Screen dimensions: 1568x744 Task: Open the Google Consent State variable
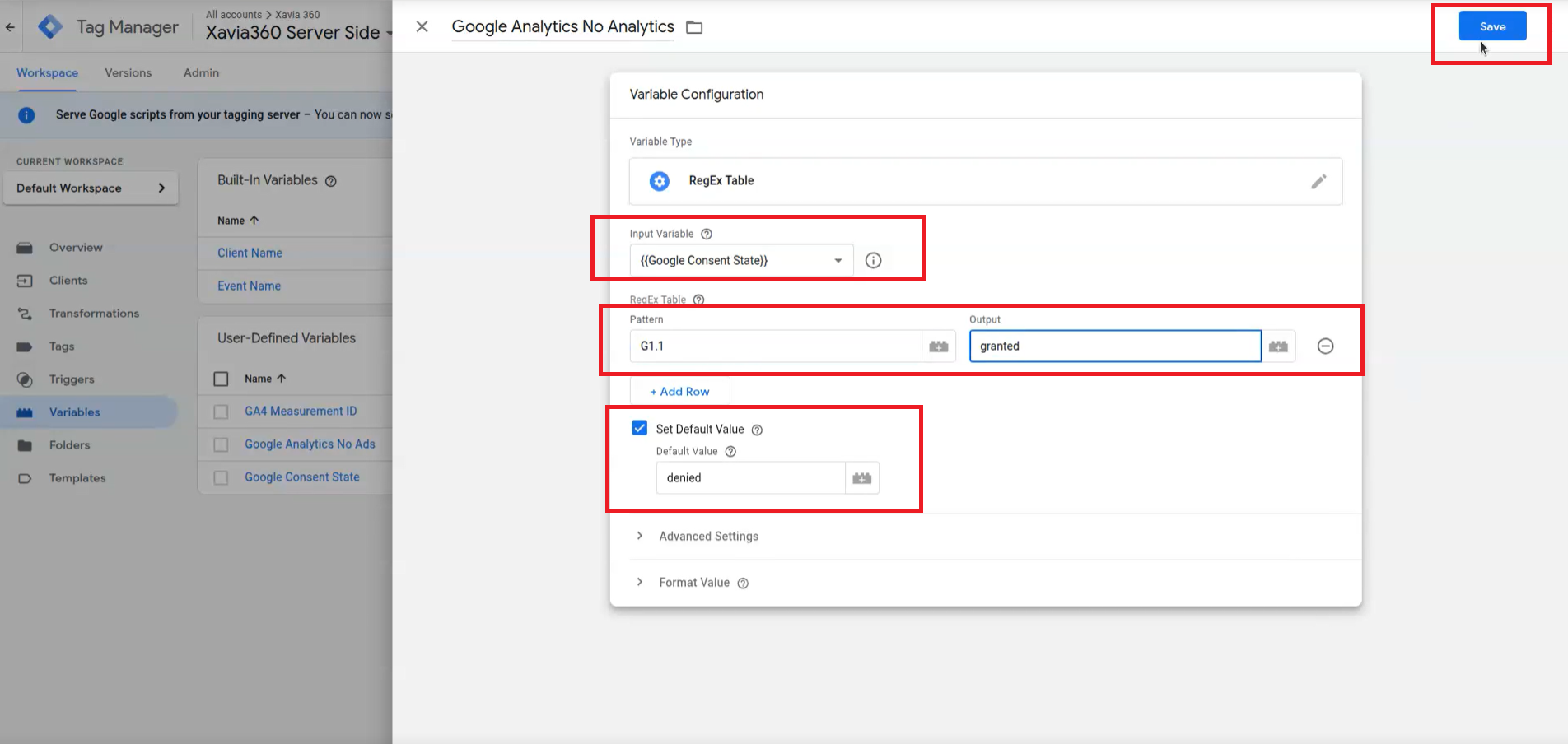[302, 477]
